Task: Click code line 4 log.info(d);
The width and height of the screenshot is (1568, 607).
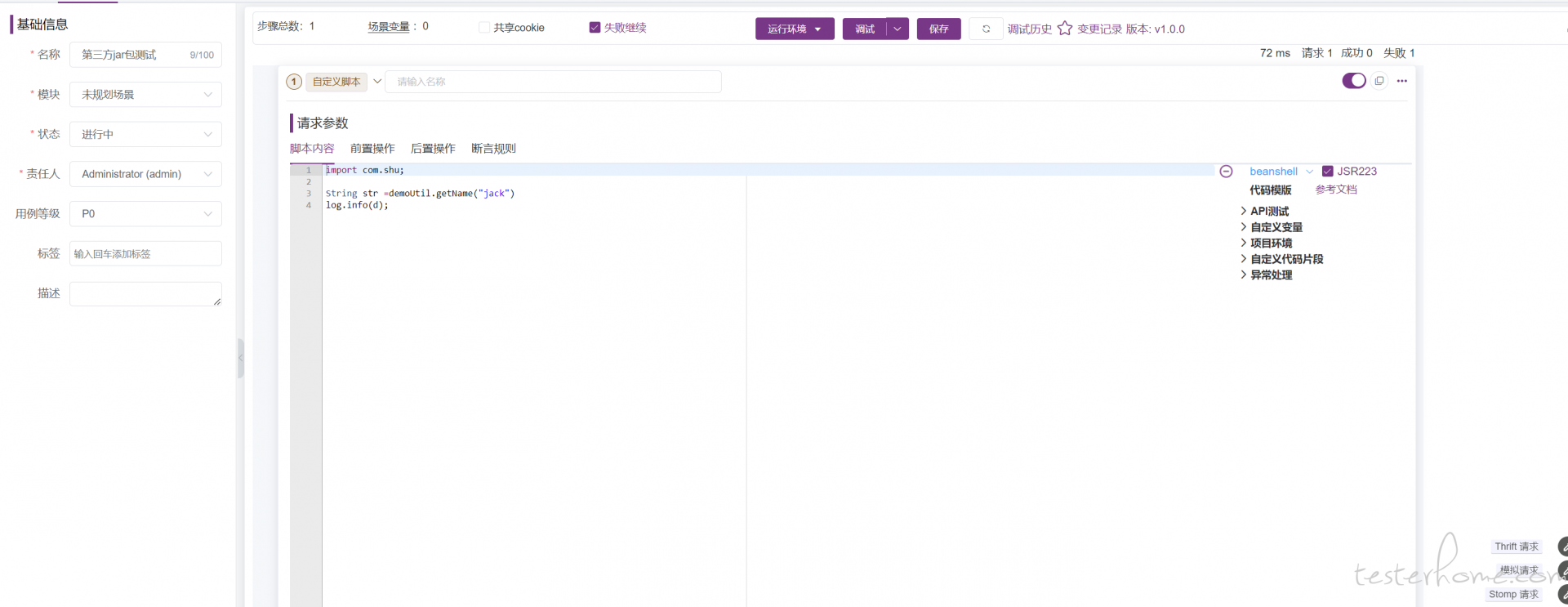Action: point(357,205)
